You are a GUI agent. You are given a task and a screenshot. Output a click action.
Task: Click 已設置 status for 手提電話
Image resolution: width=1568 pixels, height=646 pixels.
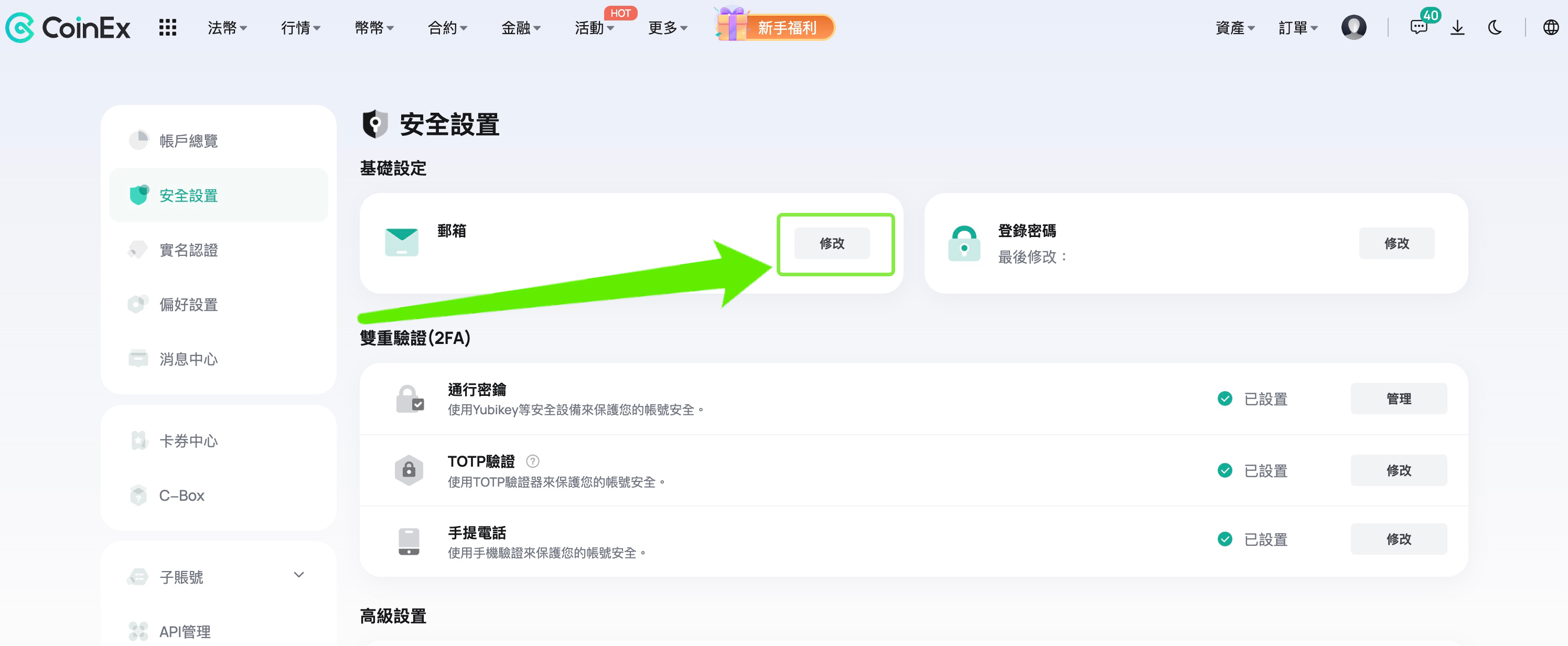click(x=1252, y=540)
